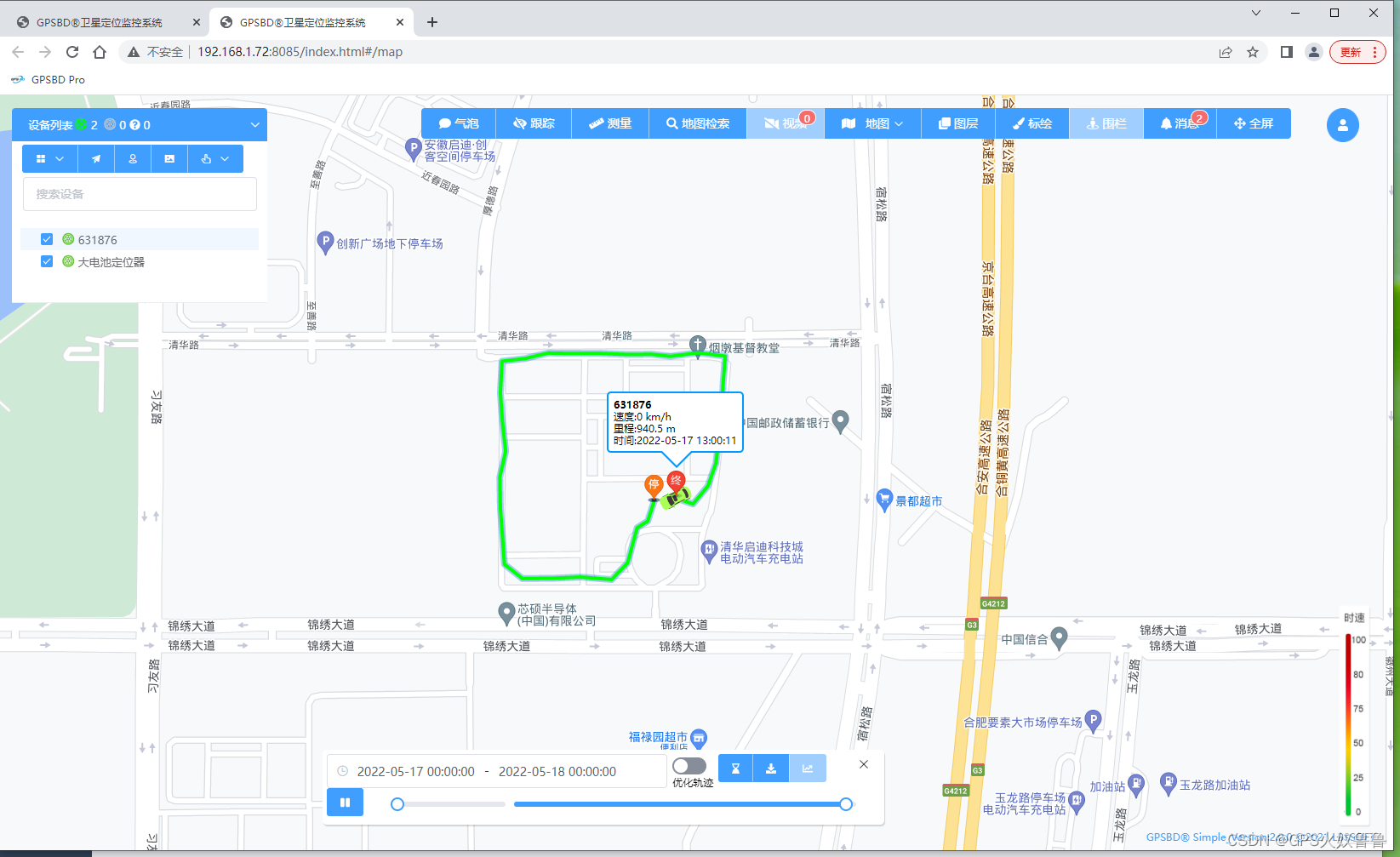Uncheck the 大电池定位器 device checkbox
The width and height of the screenshot is (1400, 857).
(x=47, y=261)
